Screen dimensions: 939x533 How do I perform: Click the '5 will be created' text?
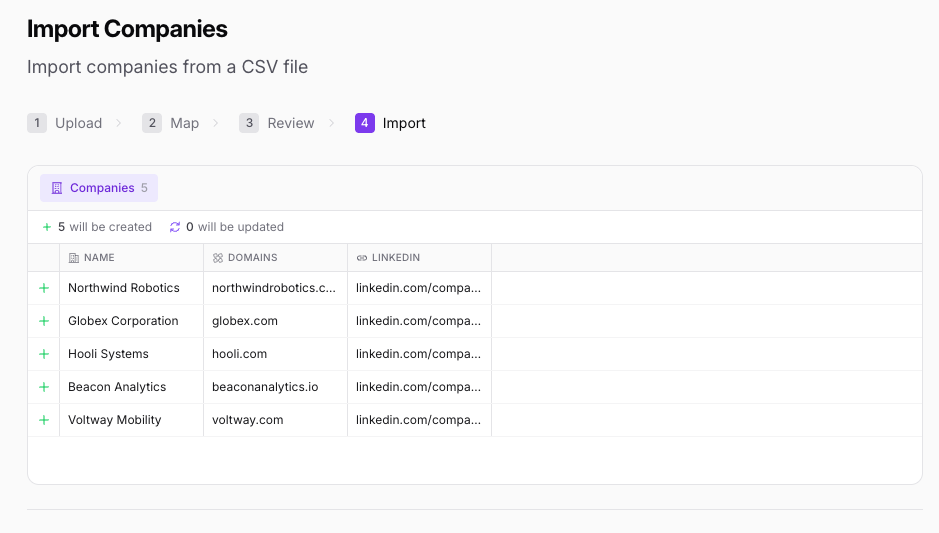pos(105,227)
